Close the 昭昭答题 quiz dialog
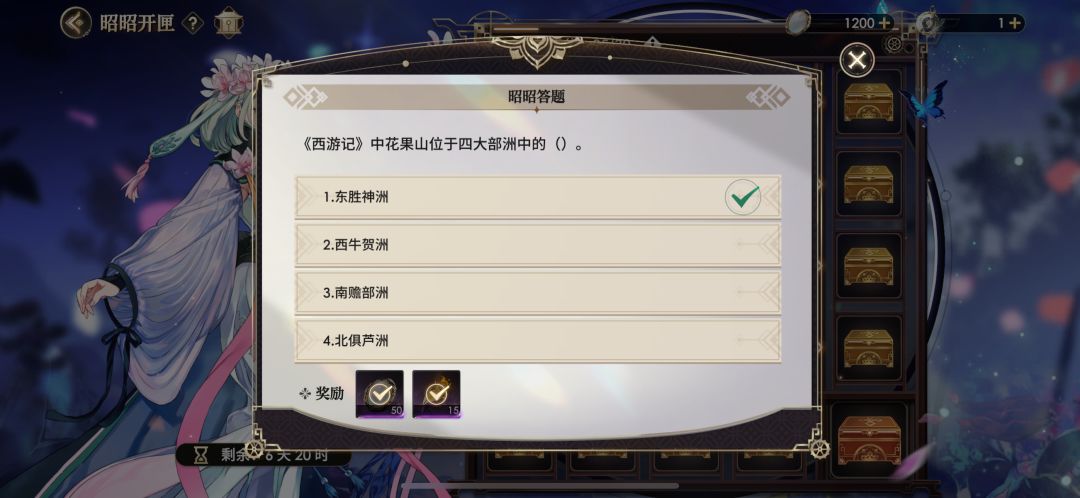1080x498 pixels. pos(857,61)
